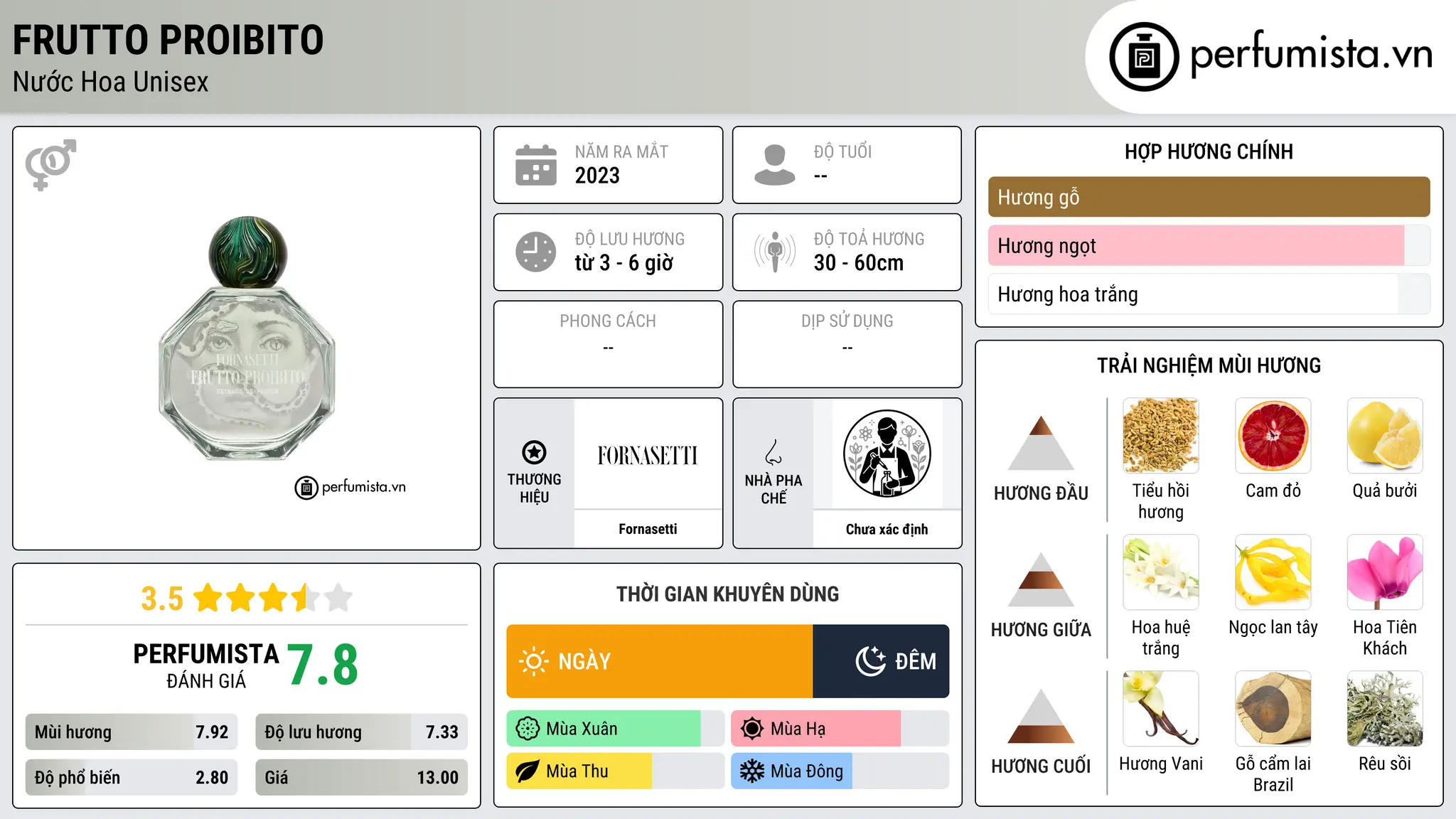This screenshot has width=1456, height=819.
Task: Click the Chưa xác định perfumer label
Action: pos(887,529)
